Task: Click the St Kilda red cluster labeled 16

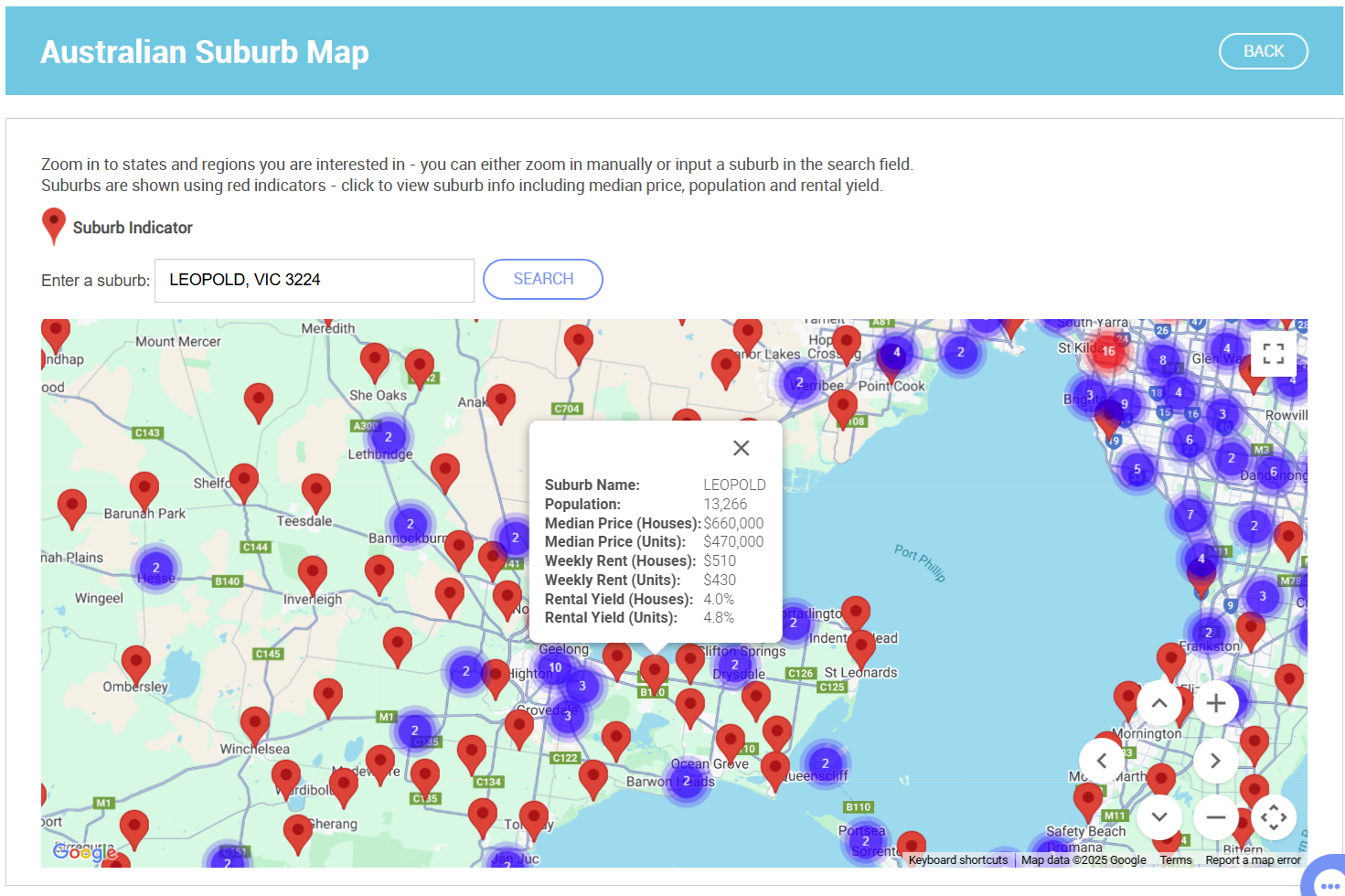Action: click(1108, 351)
